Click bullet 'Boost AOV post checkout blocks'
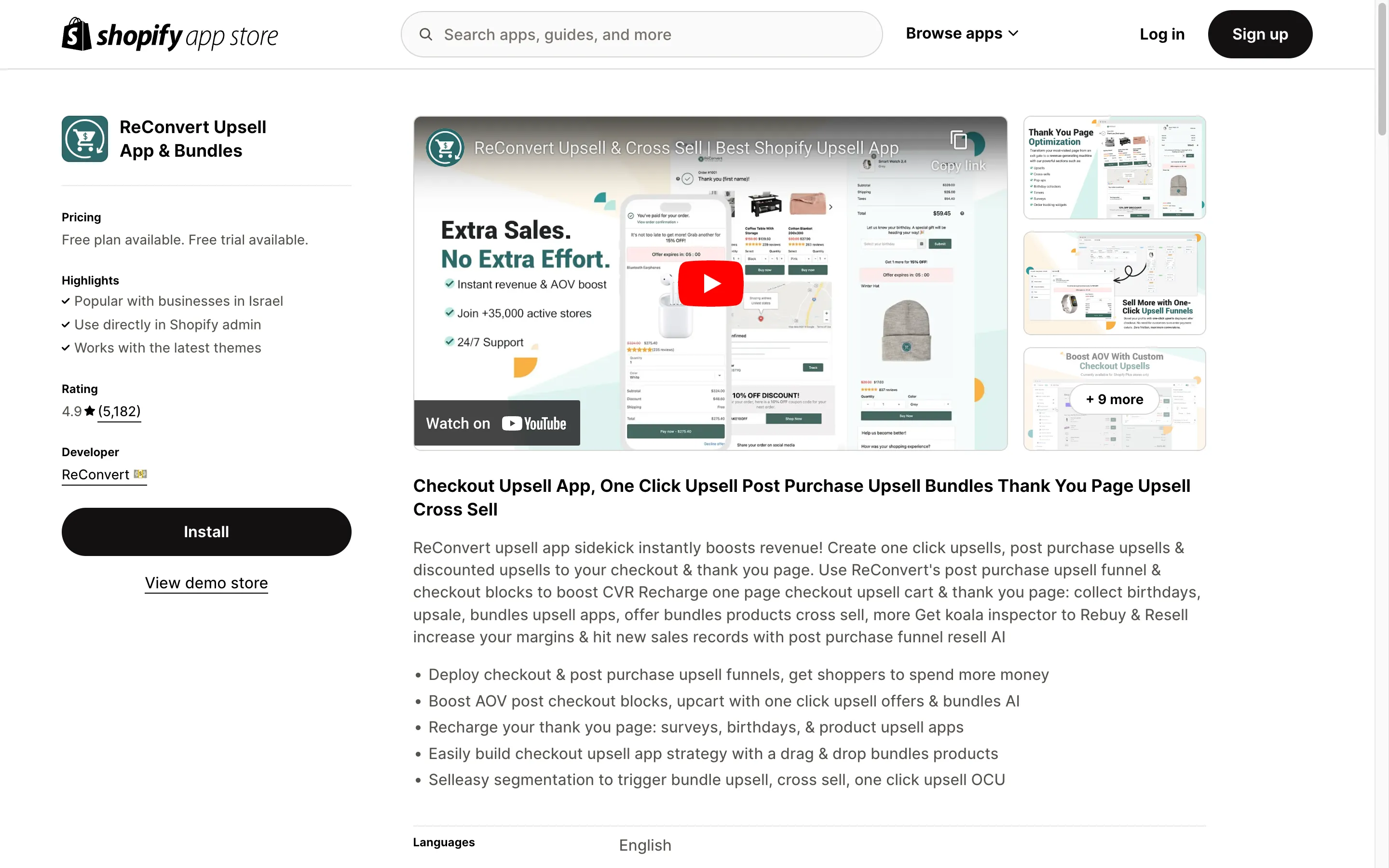 point(724,701)
